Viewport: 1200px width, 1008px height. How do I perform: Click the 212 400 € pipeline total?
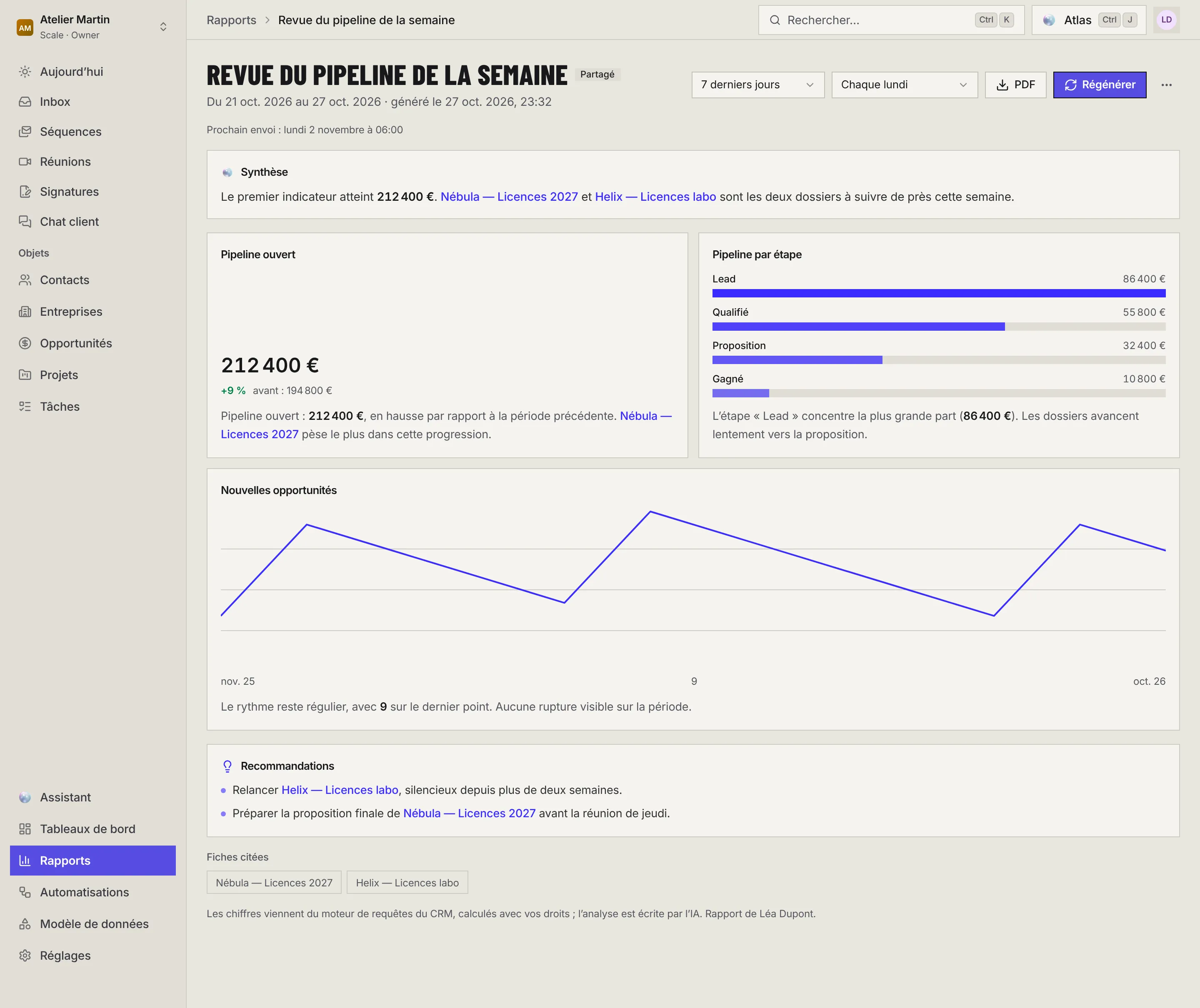tap(270, 365)
